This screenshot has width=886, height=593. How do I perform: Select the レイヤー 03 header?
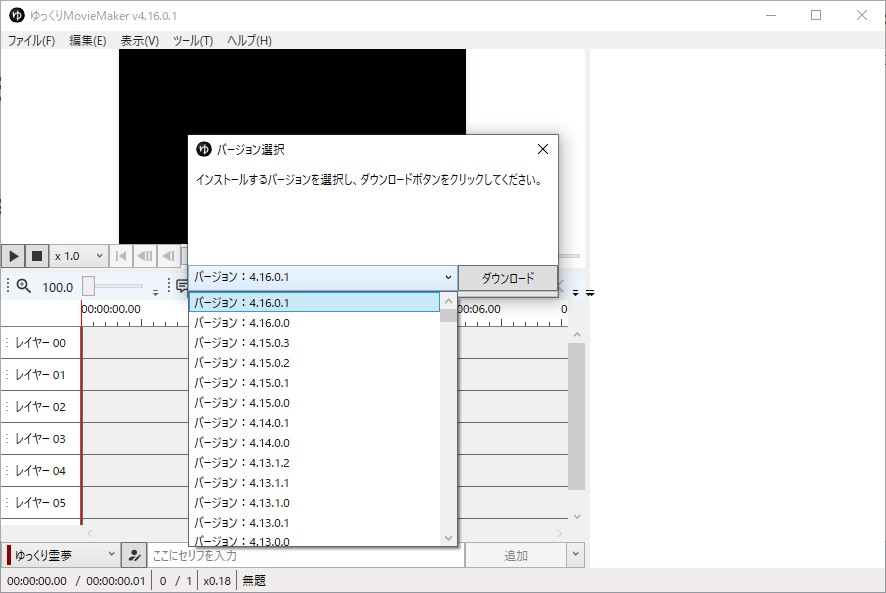(x=41, y=439)
